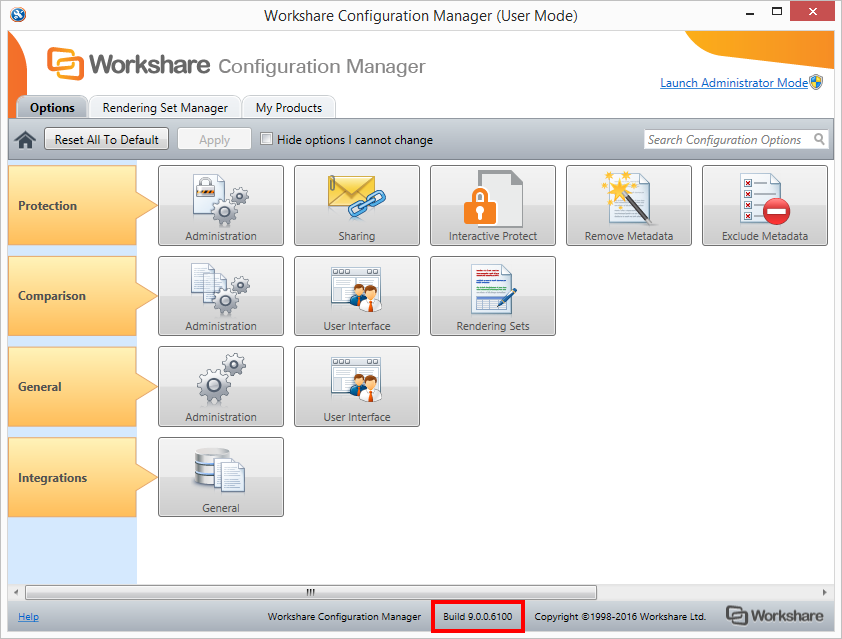Switch to My Products tab

click(x=289, y=108)
